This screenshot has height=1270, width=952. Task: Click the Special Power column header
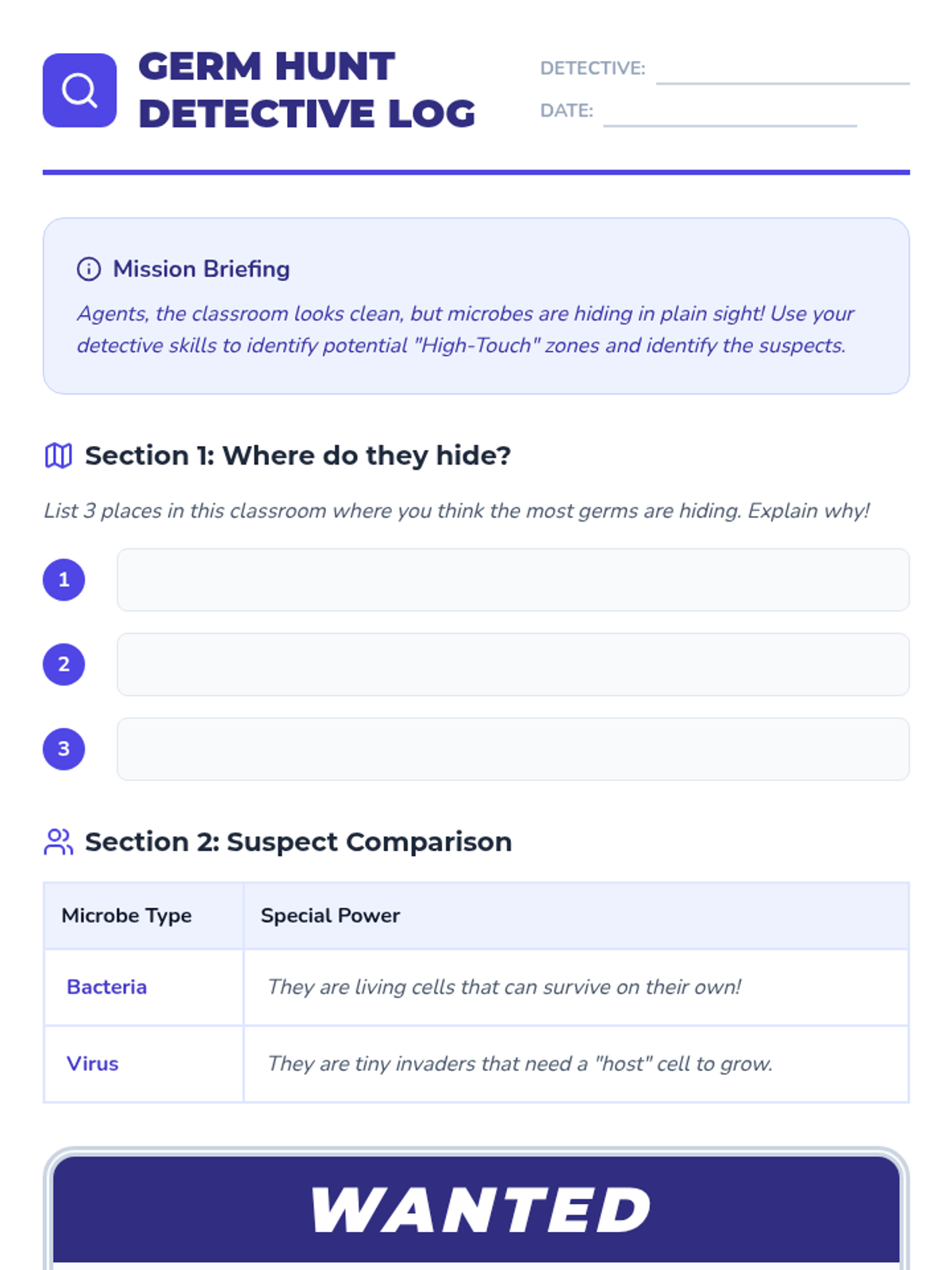click(330, 915)
